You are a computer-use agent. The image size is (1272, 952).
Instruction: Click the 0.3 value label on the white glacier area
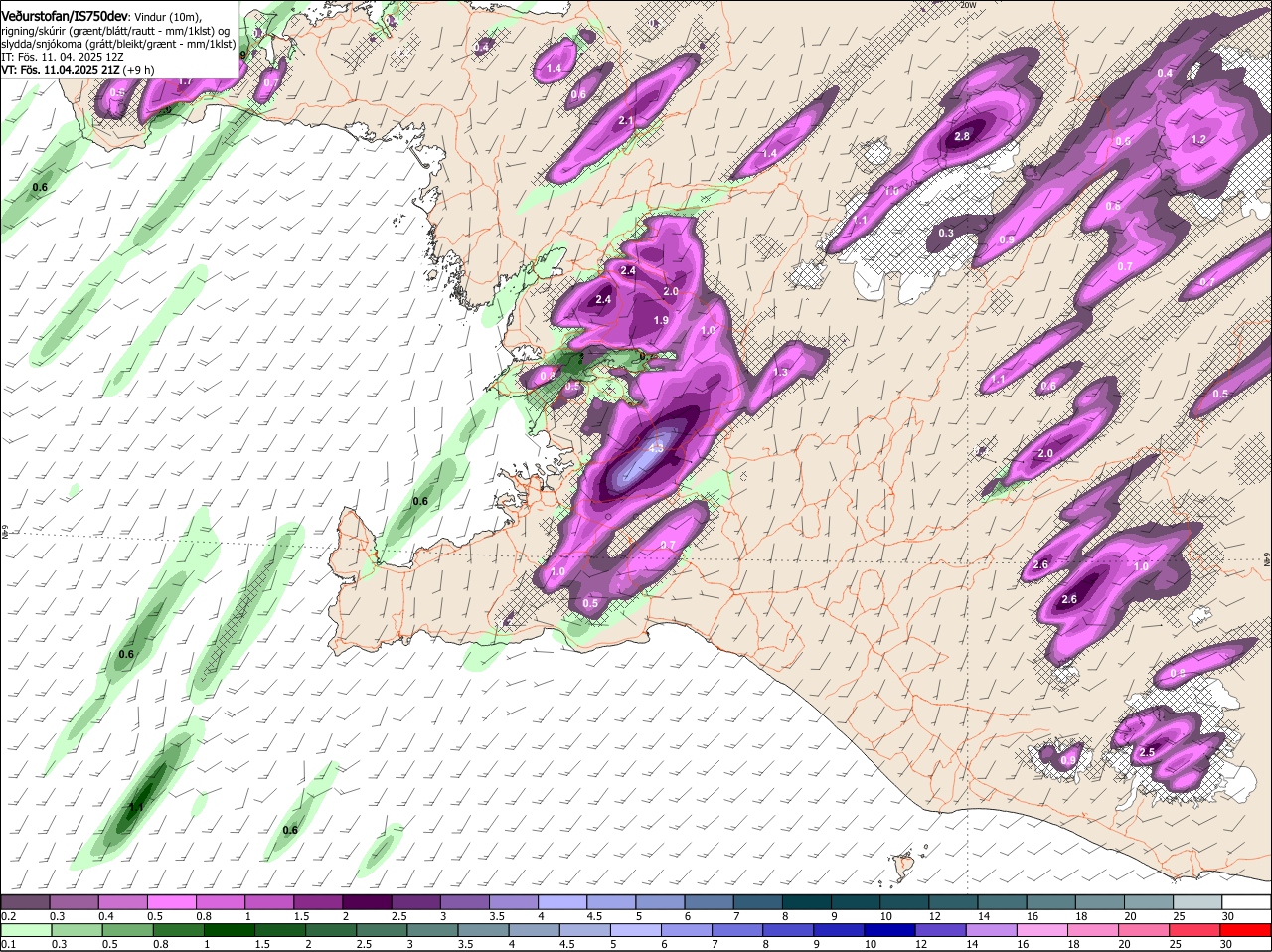click(x=946, y=233)
